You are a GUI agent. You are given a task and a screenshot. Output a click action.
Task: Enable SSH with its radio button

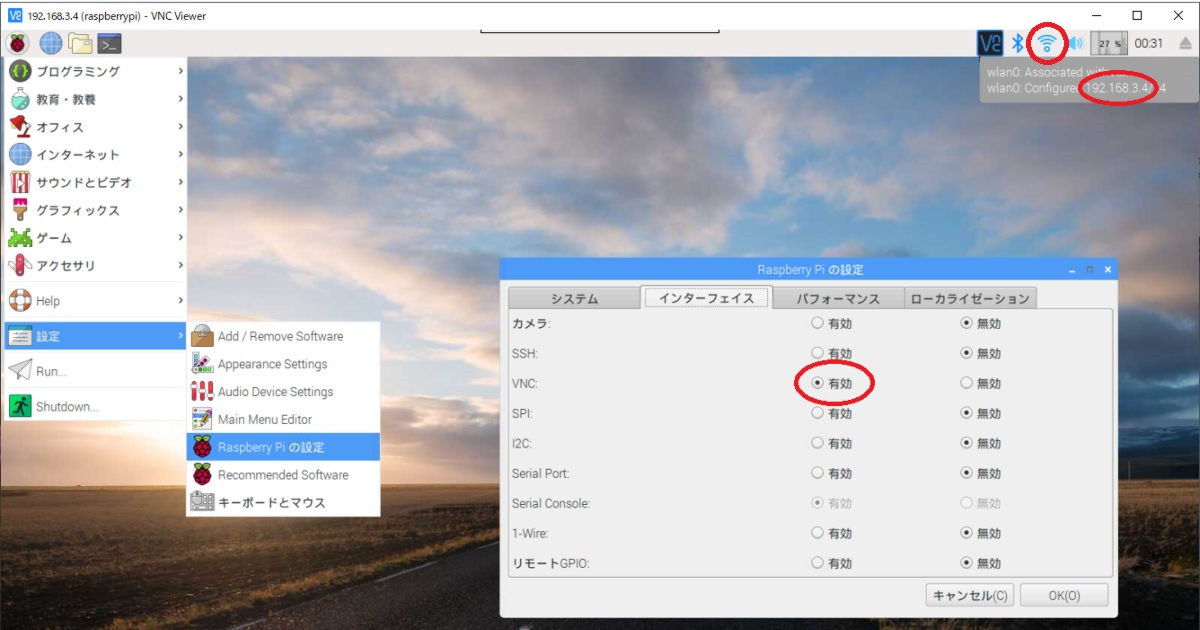816,353
